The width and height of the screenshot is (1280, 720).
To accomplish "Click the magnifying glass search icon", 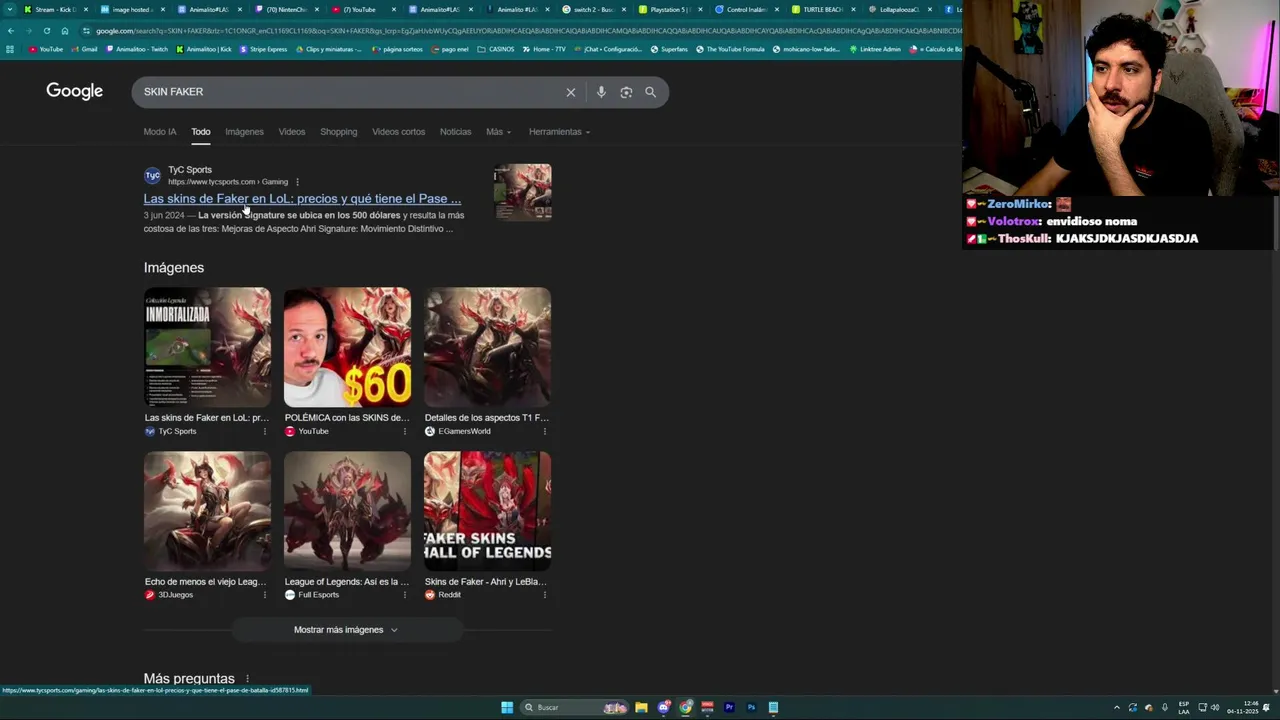I will click(651, 92).
